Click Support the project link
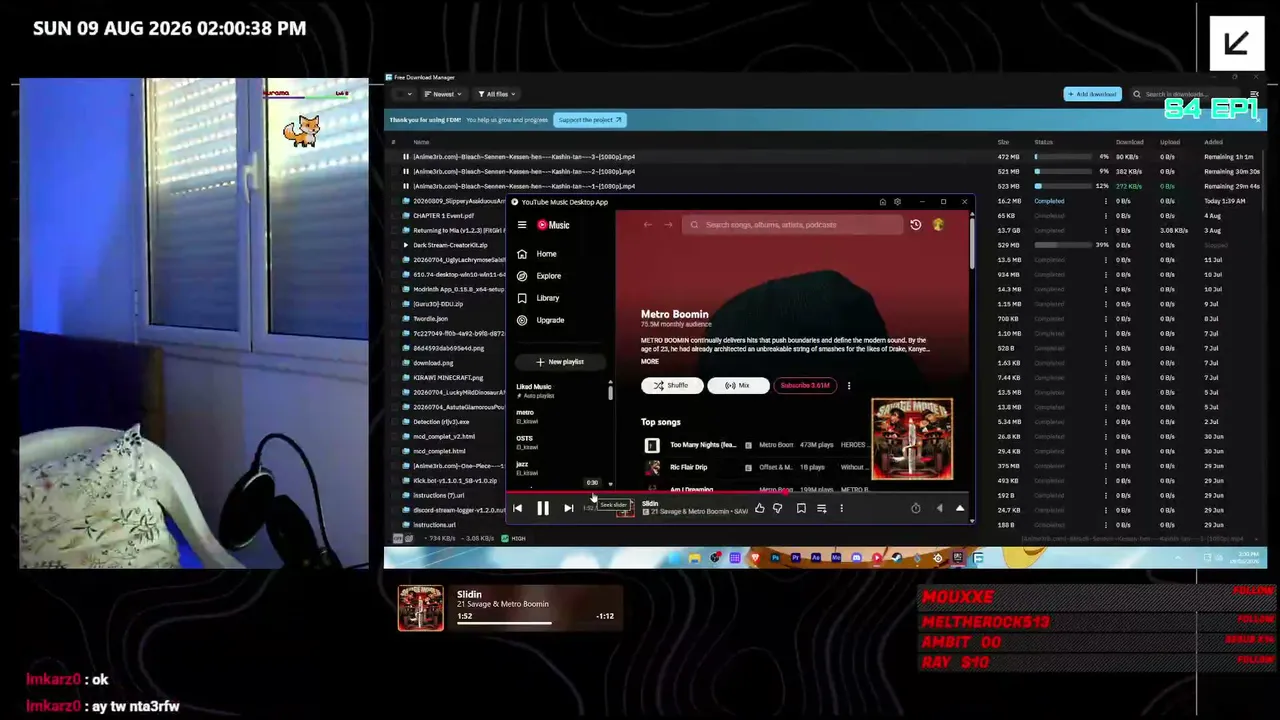 coord(590,120)
